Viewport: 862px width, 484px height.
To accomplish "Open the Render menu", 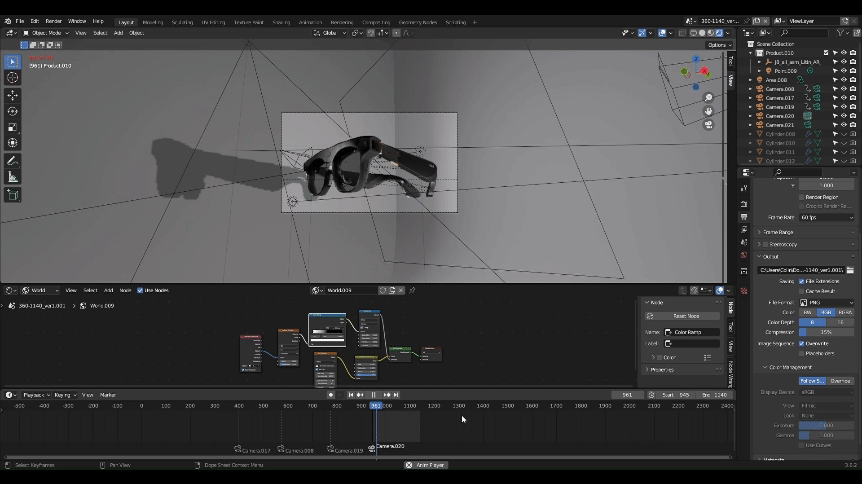I will tap(53, 21).
